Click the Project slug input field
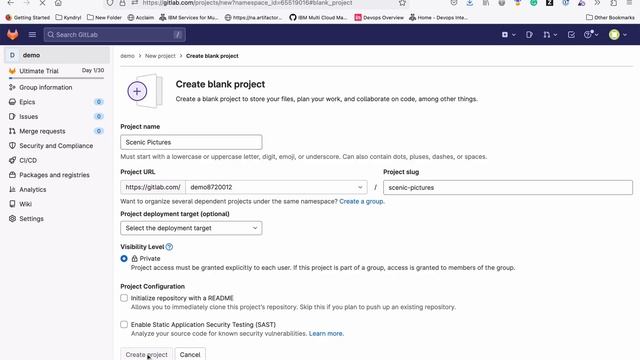Screen dimensions: 640x360 508,187
